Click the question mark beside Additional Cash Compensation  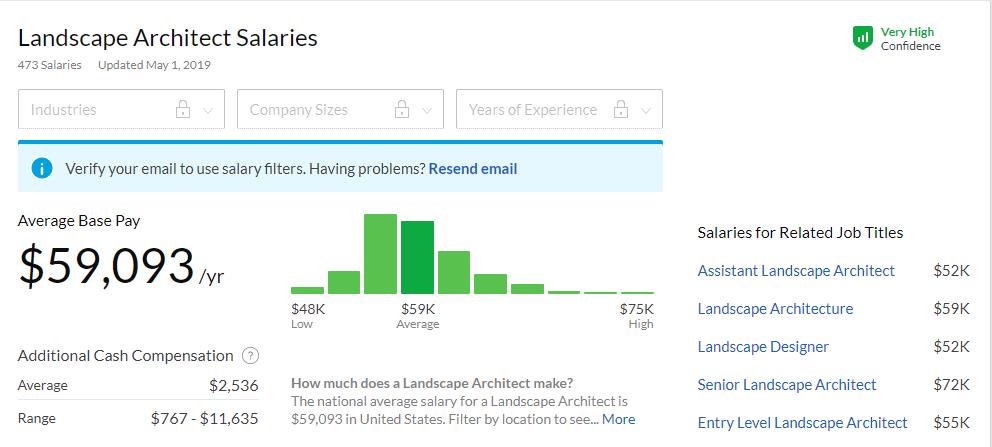coord(251,356)
